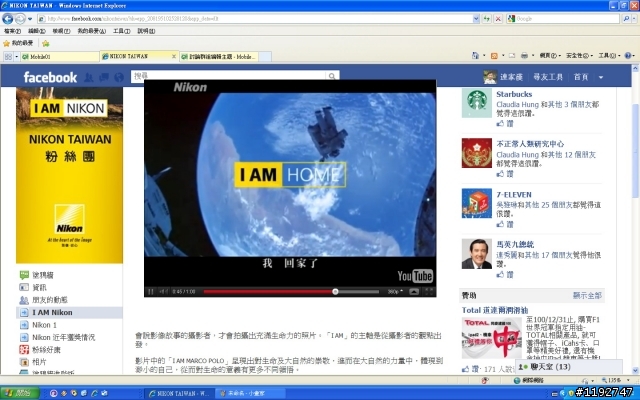Open the Quick Tabs grid icon

coord(7,57)
